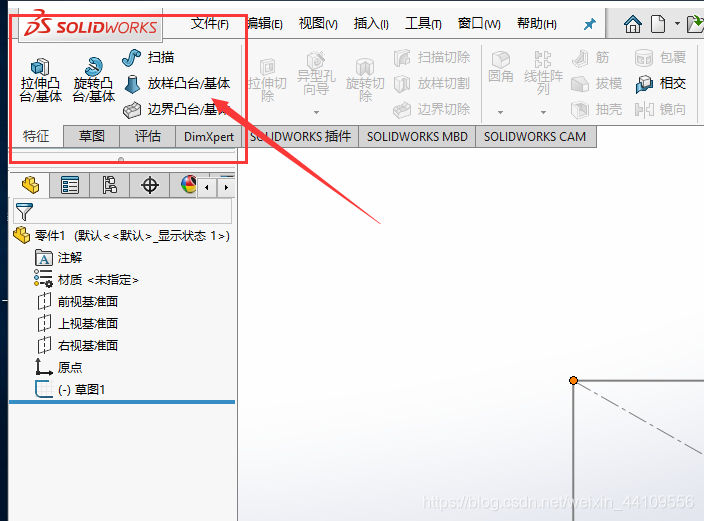Show previous manager tabs with left arrow

click(x=207, y=187)
